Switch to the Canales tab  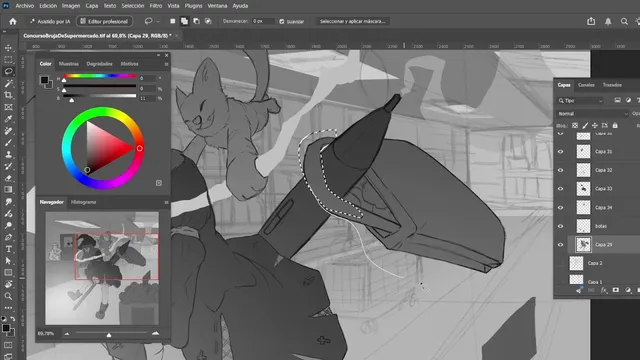tap(586, 85)
